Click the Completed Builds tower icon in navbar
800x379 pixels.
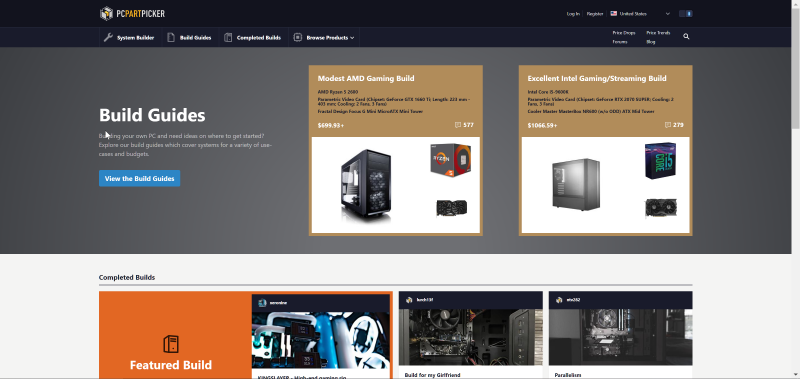(x=228, y=37)
